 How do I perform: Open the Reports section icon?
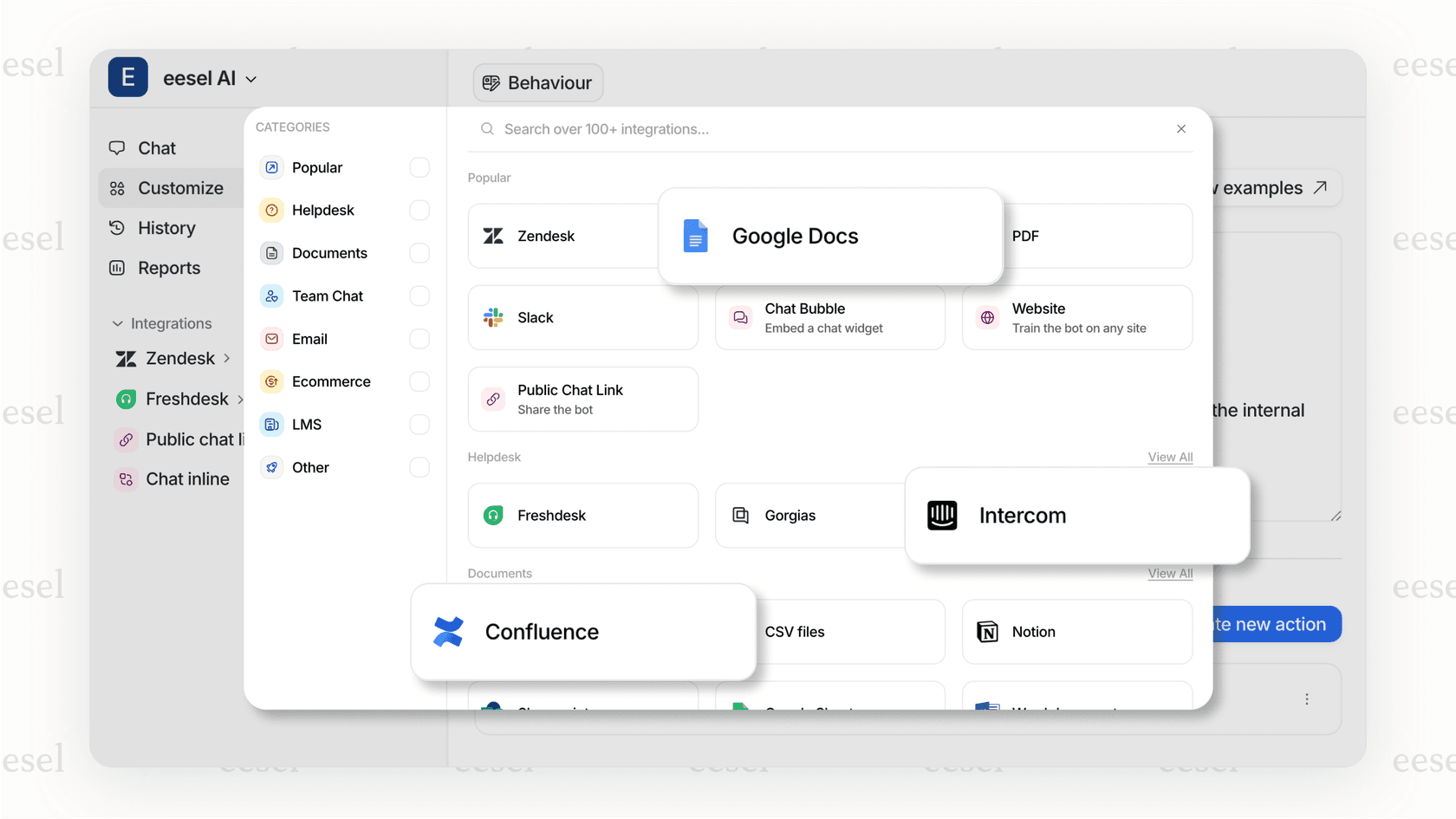point(118,268)
